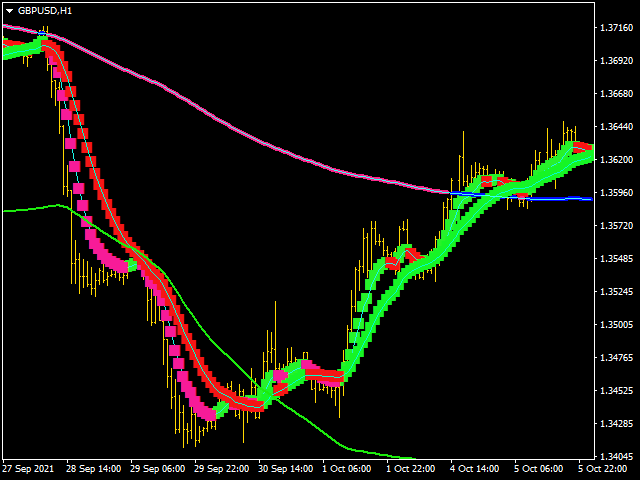Select the 5 Oct 06:00 time label
The image size is (640, 480).
pyautogui.click(x=539, y=469)
